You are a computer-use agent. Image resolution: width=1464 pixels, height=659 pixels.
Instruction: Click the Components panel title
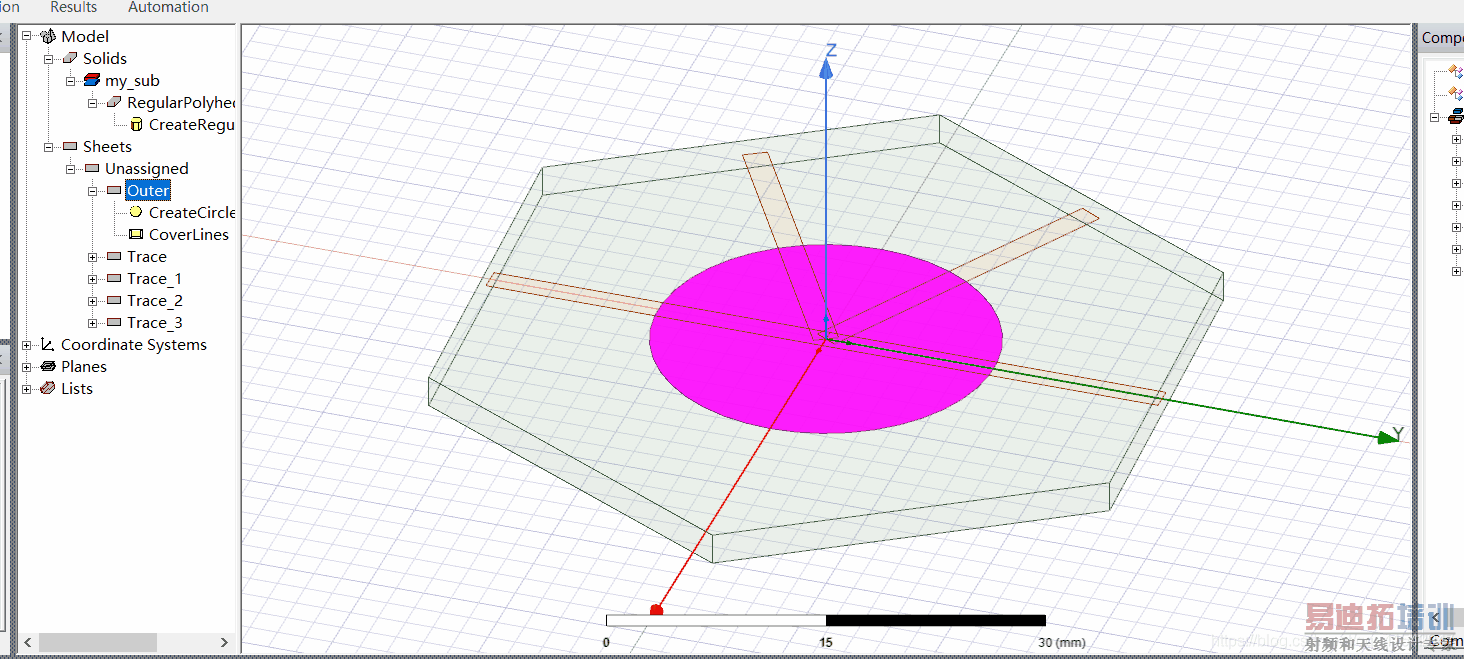(1442, 38)
